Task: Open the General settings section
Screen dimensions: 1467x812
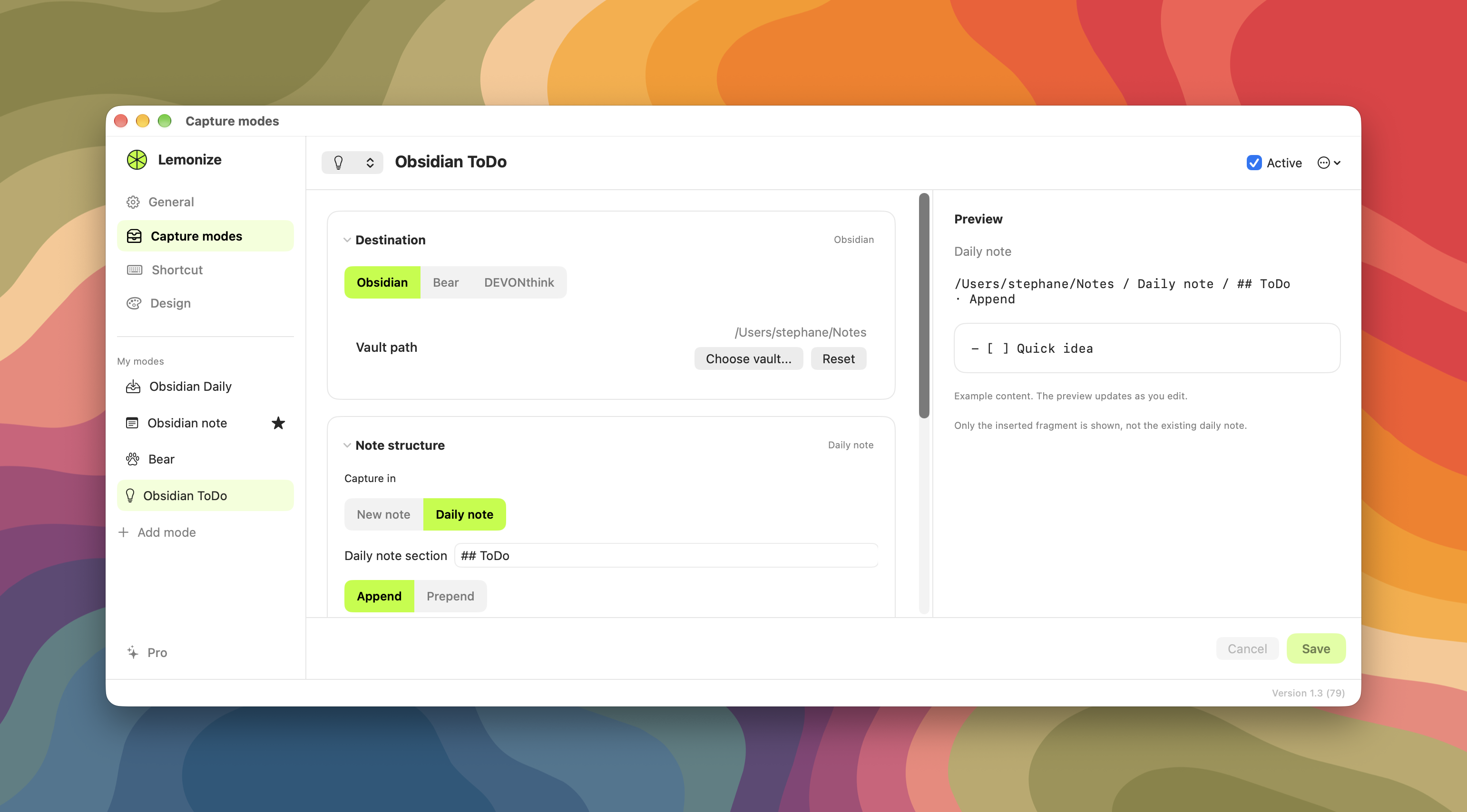Action: click(205, 202)
